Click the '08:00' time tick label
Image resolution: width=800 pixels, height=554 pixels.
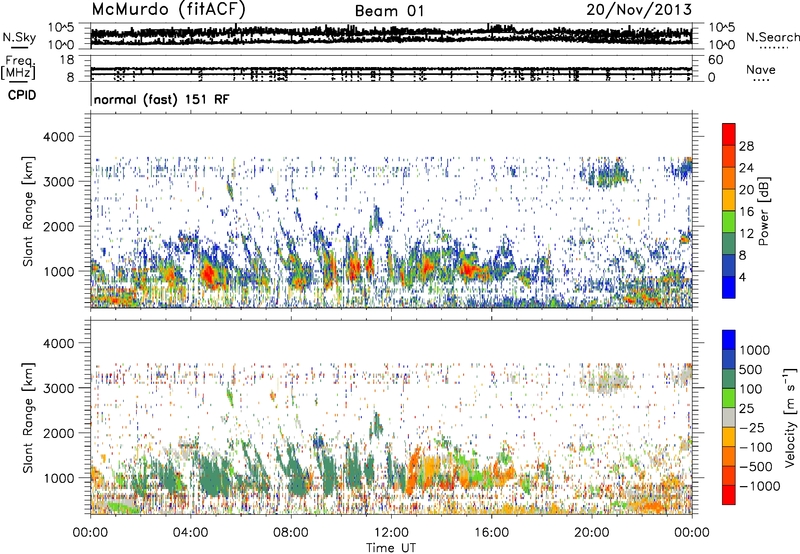(x=291, y=533)
